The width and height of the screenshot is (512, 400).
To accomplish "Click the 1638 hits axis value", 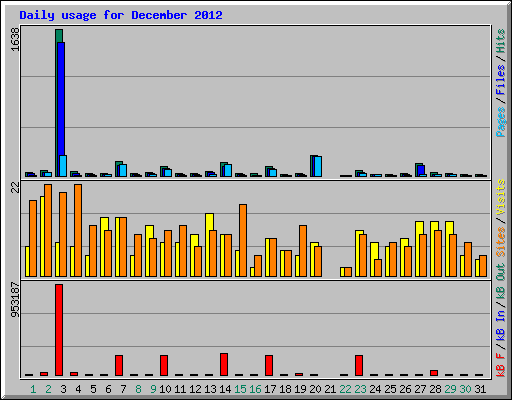I will [15, 39].
